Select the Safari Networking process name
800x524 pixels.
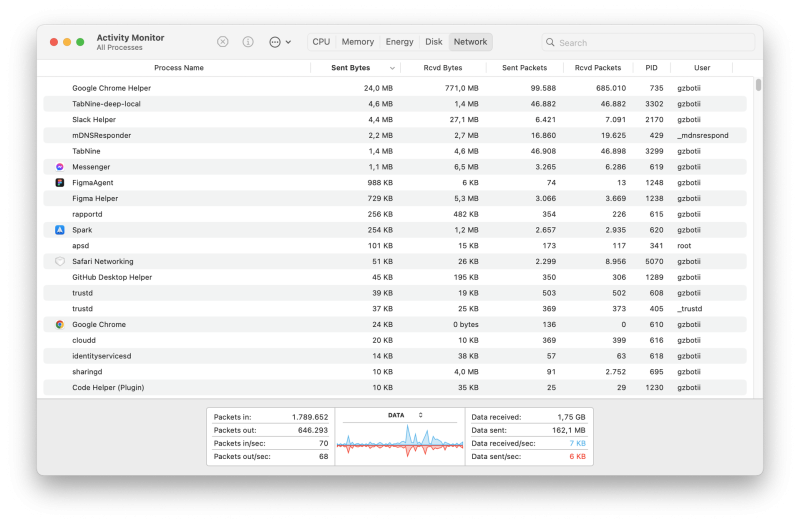pos(103,262)
